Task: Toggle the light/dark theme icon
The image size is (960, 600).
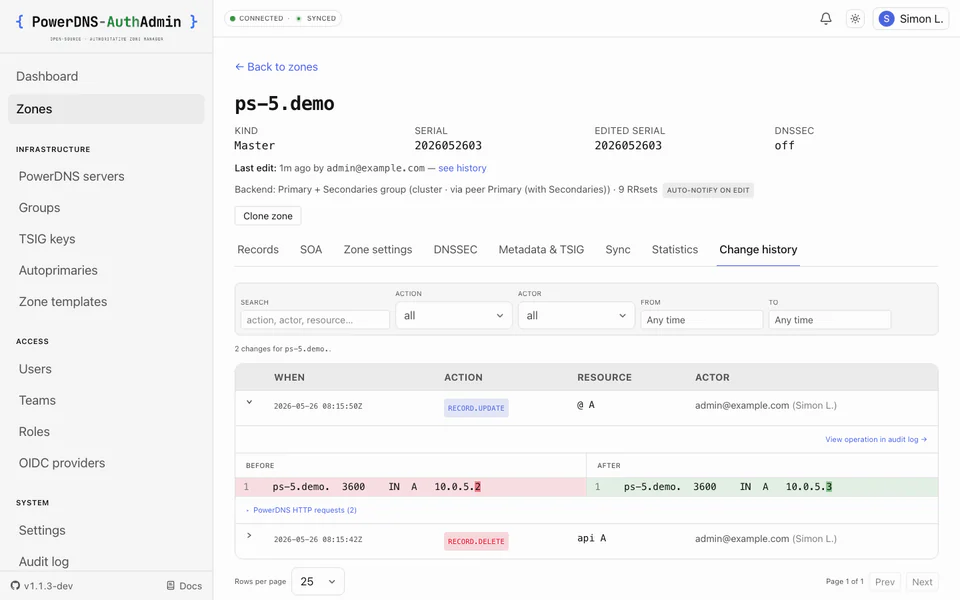Action: click(855, 18)
